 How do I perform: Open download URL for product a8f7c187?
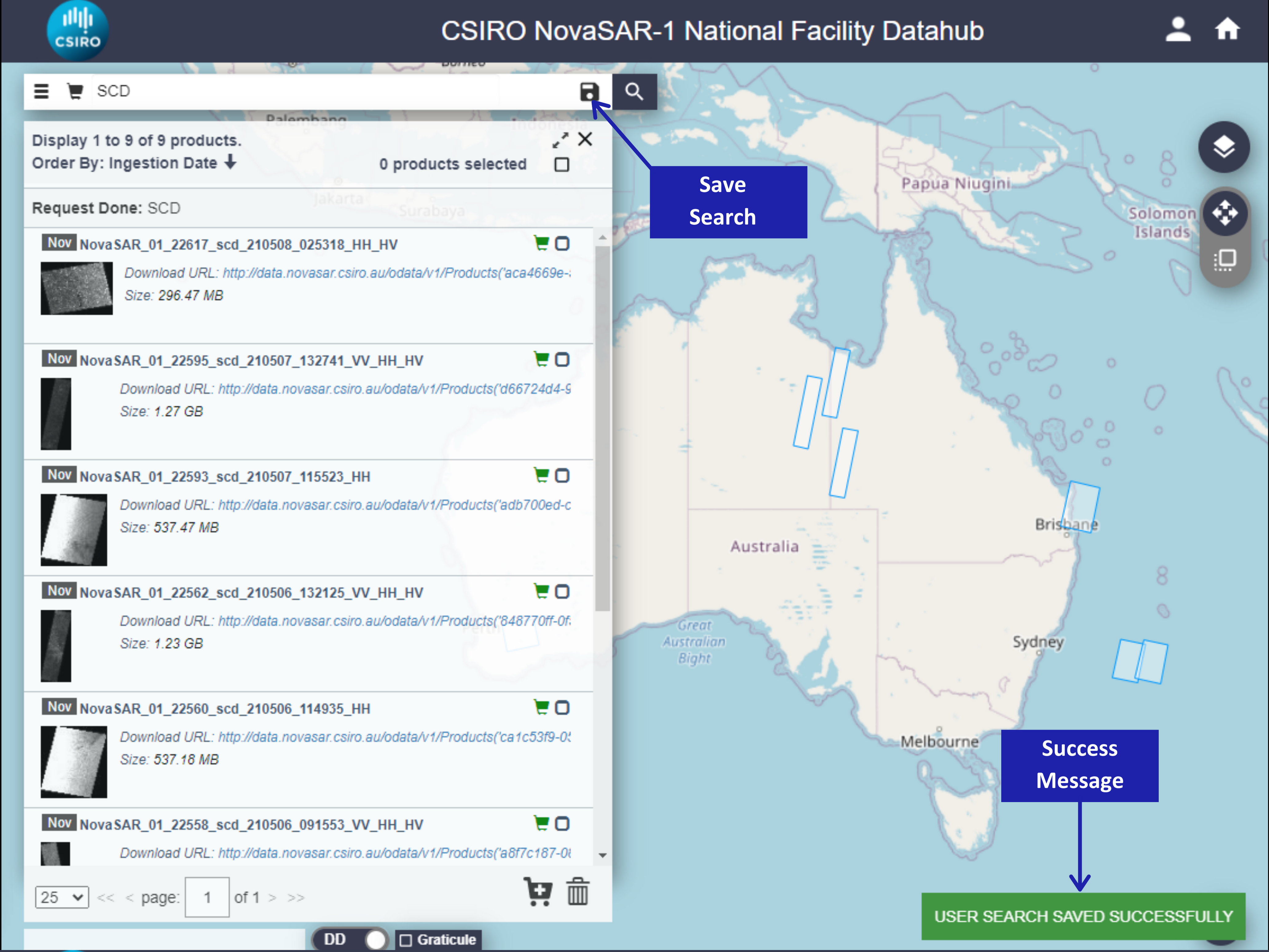(x=394, y=853)
